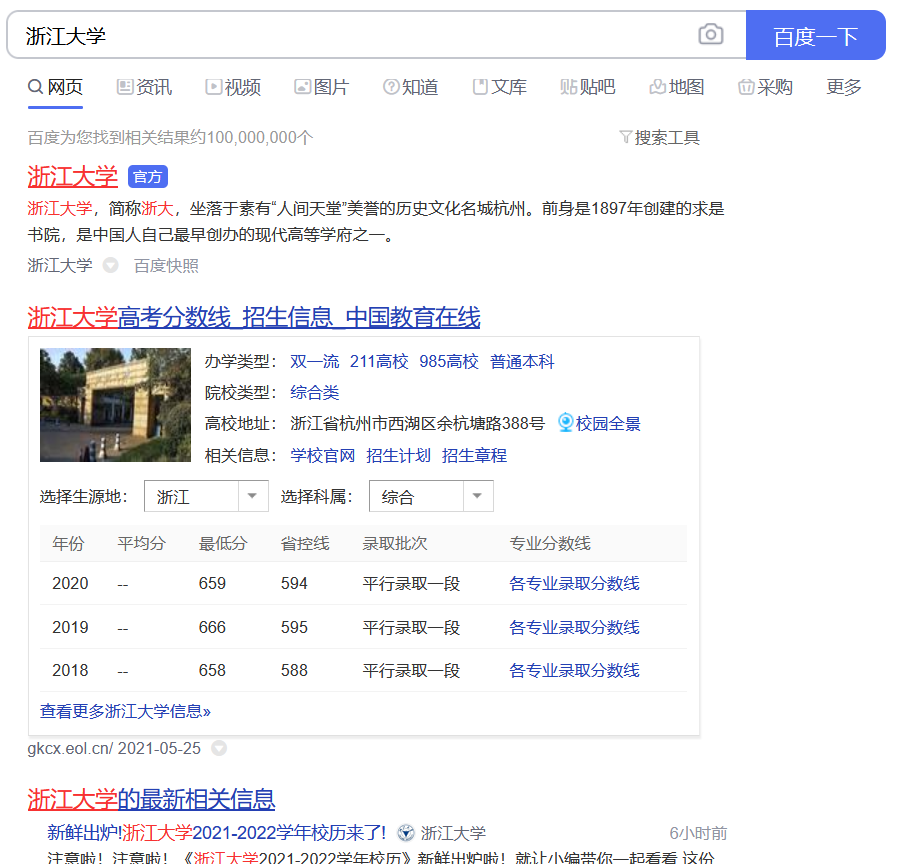
Task: Click the 6小时前 timestamp
Action: click(x=698, y=833)
